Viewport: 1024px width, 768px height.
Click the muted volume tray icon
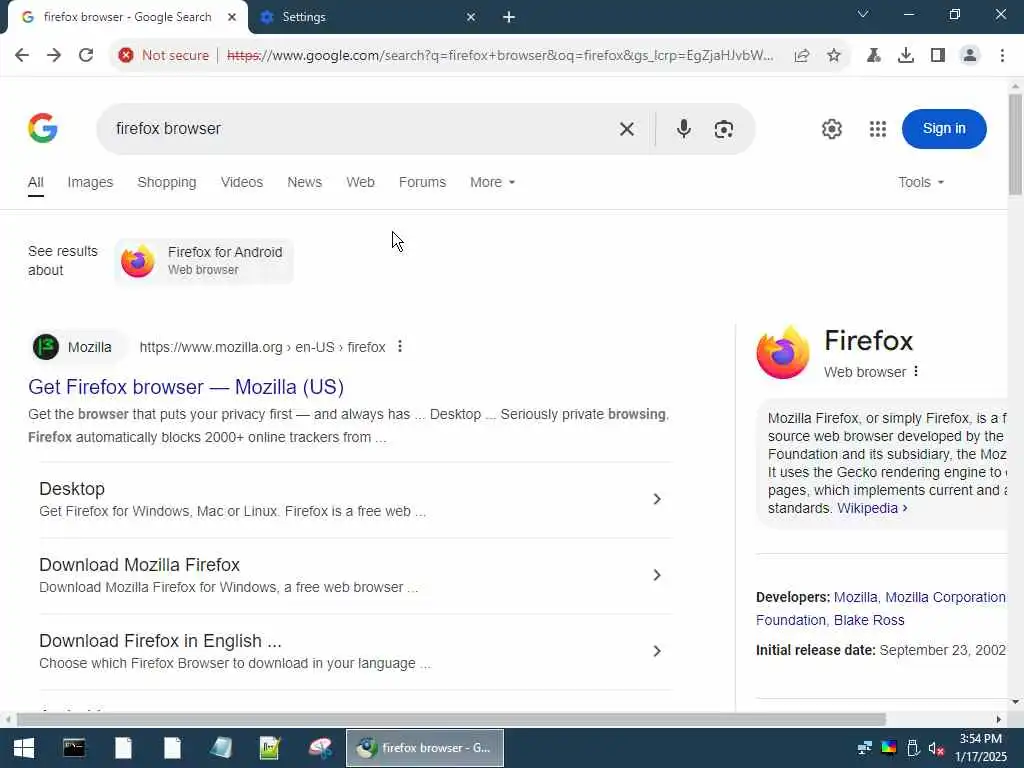(x=936, y=748)
